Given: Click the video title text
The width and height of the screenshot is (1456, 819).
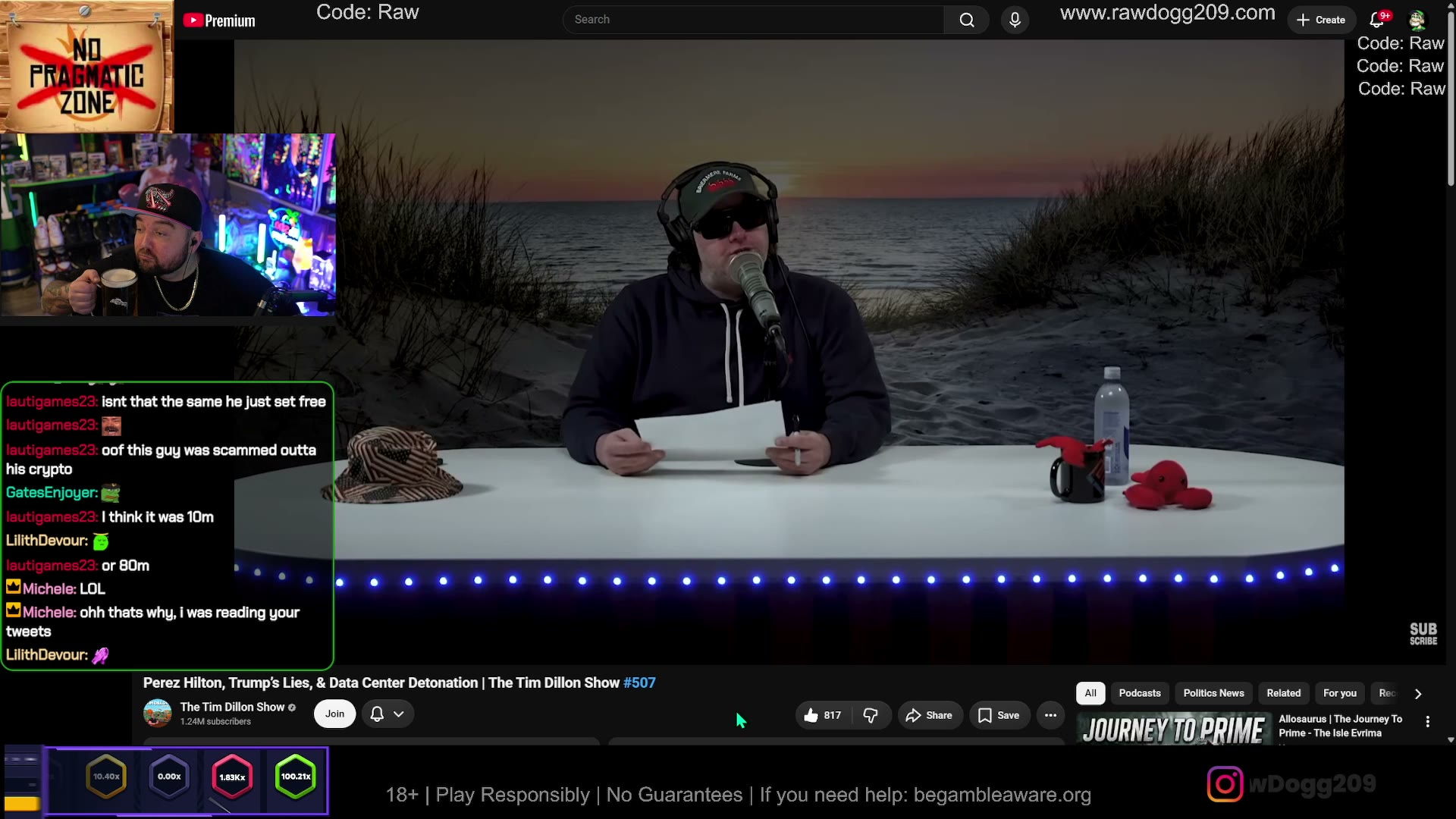Looking at the screenshot, I should tap(399, 682).
